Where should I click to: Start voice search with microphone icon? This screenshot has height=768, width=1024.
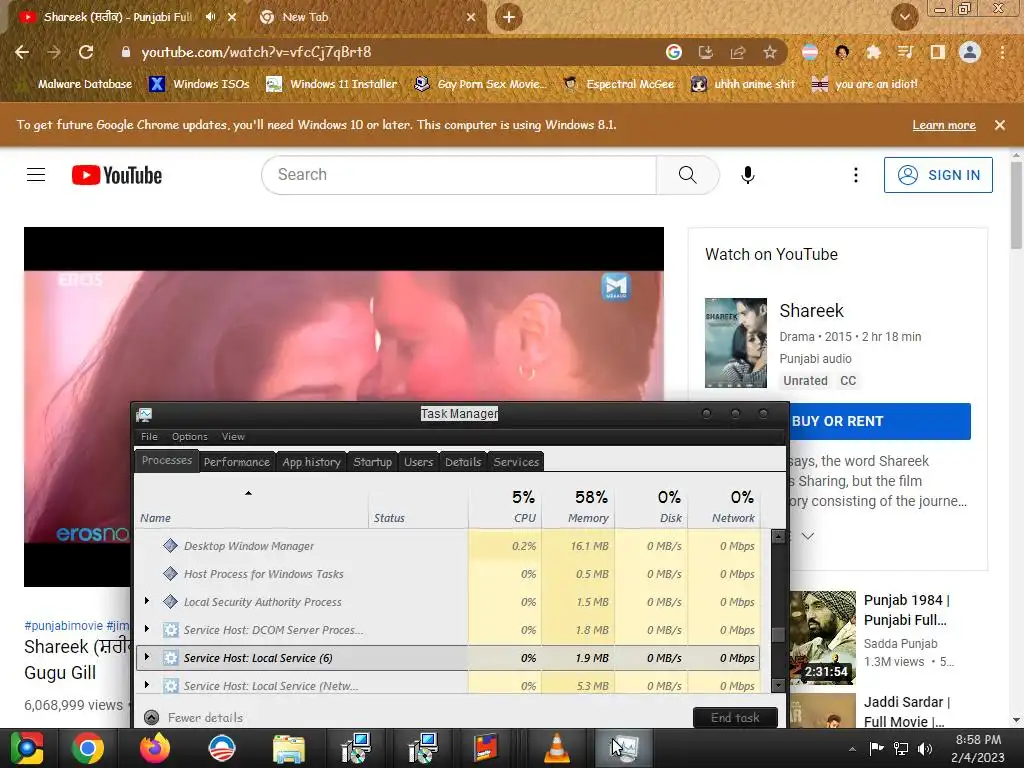(x=748, y=174)
